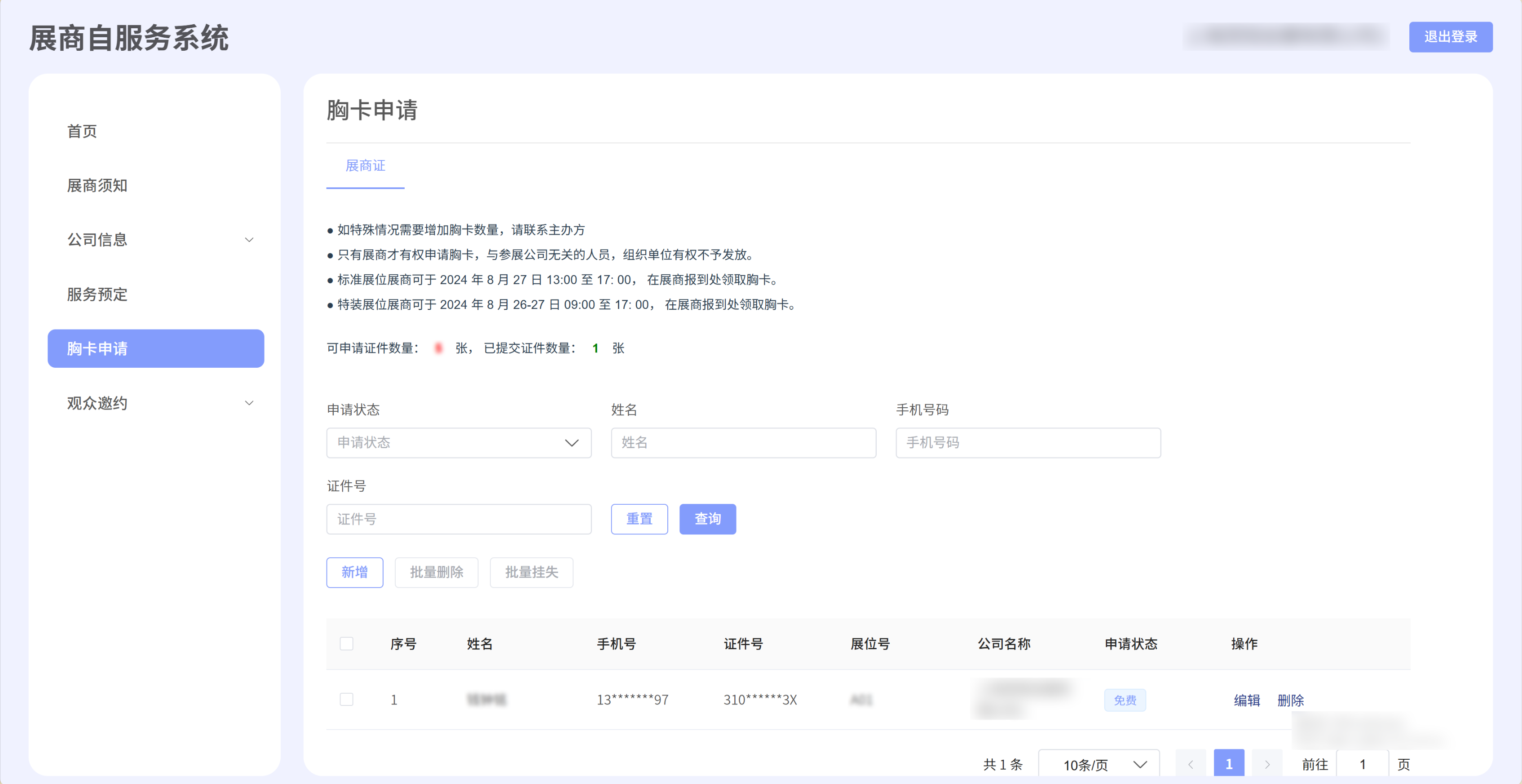
Task: Click the 新增 button
Action: (x=354, y=572)
